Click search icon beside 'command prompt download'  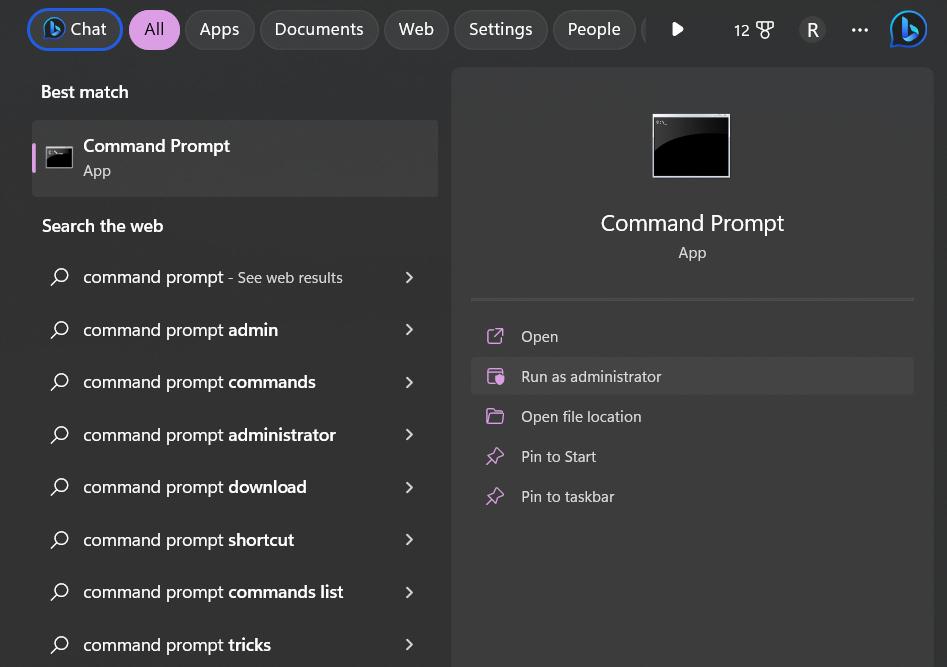(59, 487)
